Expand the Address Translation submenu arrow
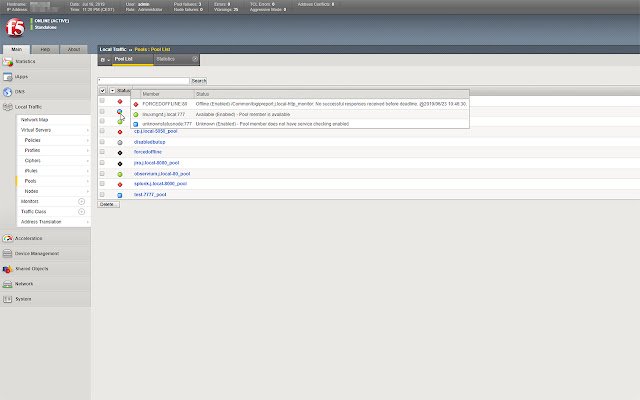This screenshot has height=400, width=640. pyautogui.click(x=87, y=222)
